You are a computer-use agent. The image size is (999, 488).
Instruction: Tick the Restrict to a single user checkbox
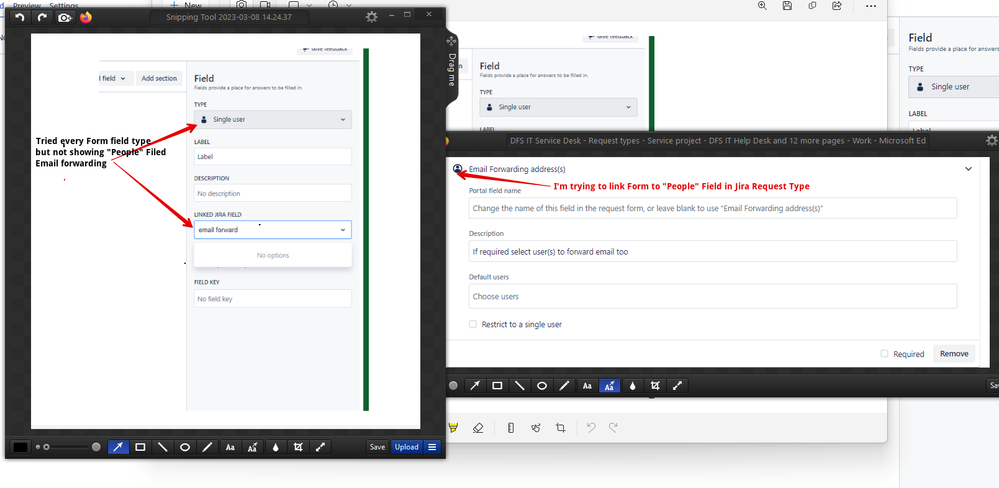pos(473,324)
